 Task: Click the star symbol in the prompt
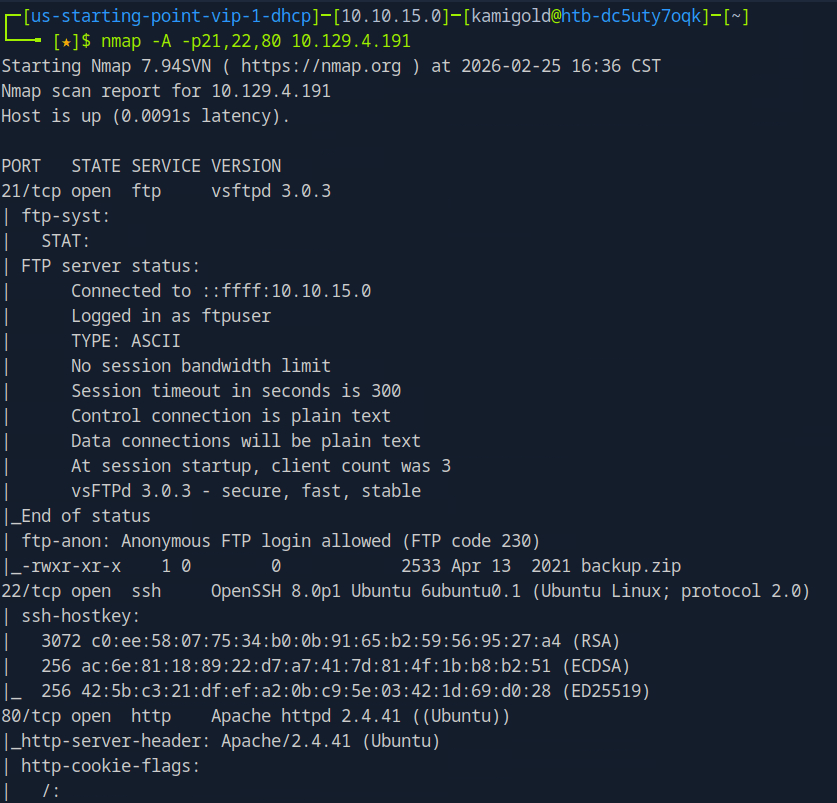[x=65, y=41]
